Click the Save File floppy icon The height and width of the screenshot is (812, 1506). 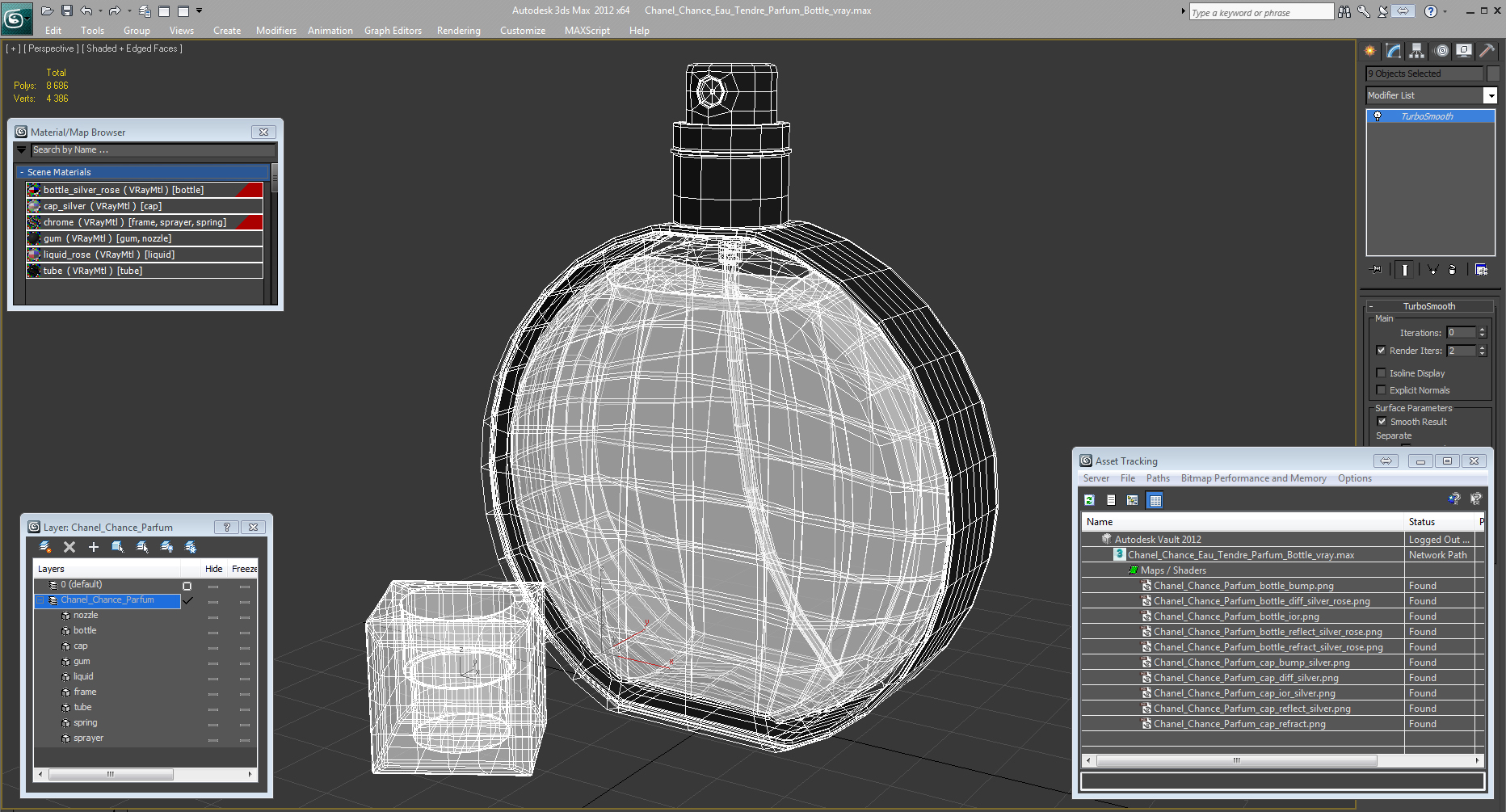(x=67, y=11)
